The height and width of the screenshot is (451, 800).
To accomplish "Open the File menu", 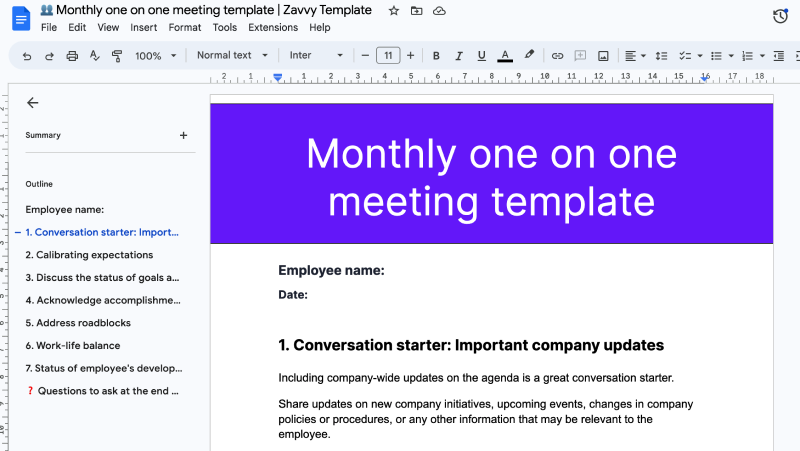I will point(48,28).
